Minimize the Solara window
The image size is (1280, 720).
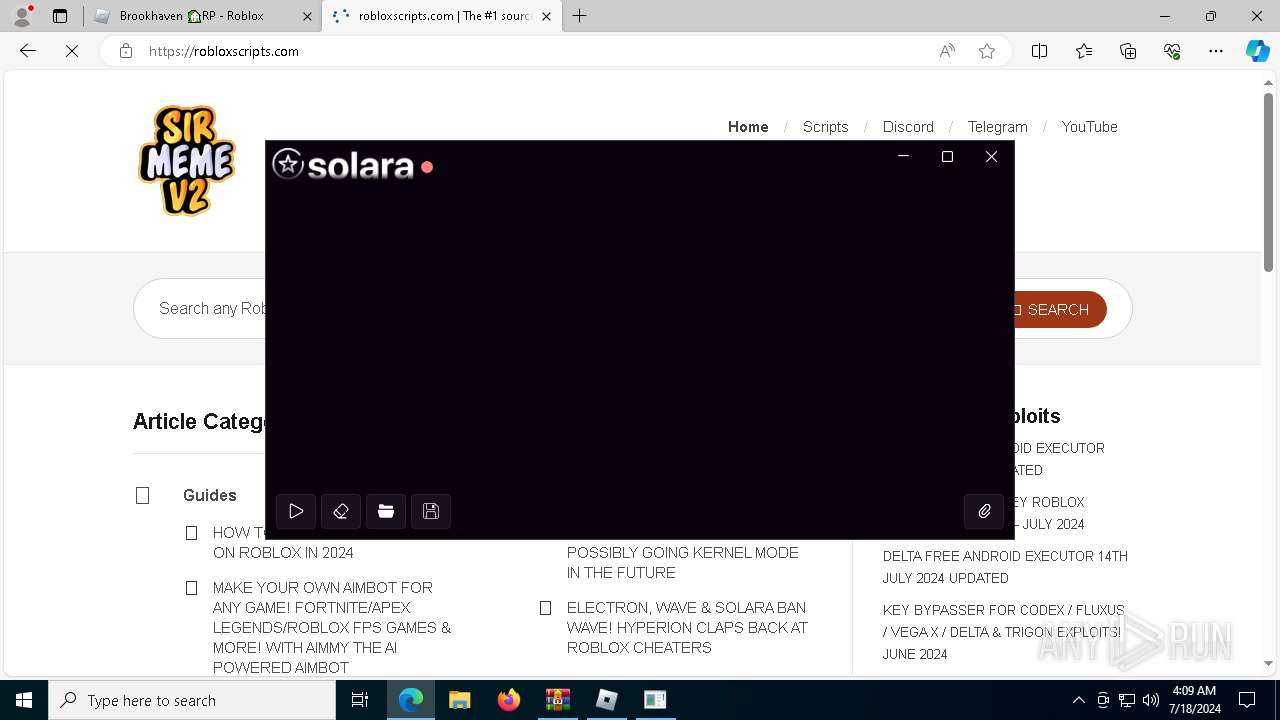903,156
